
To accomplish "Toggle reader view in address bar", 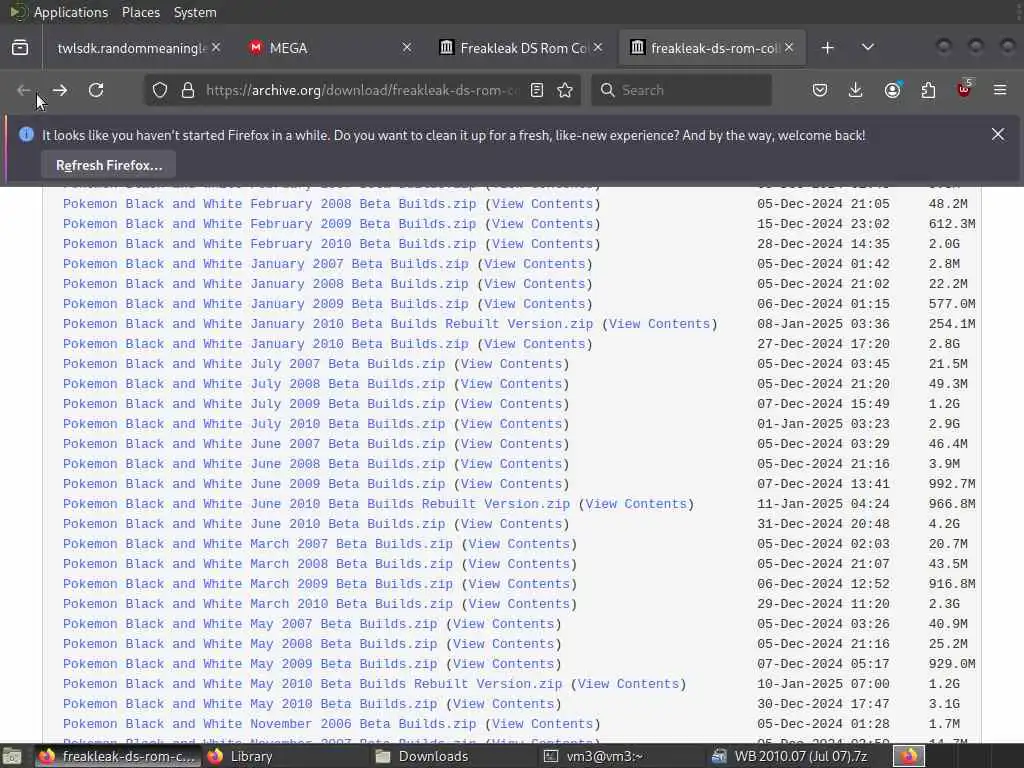I will coord(537,90).
